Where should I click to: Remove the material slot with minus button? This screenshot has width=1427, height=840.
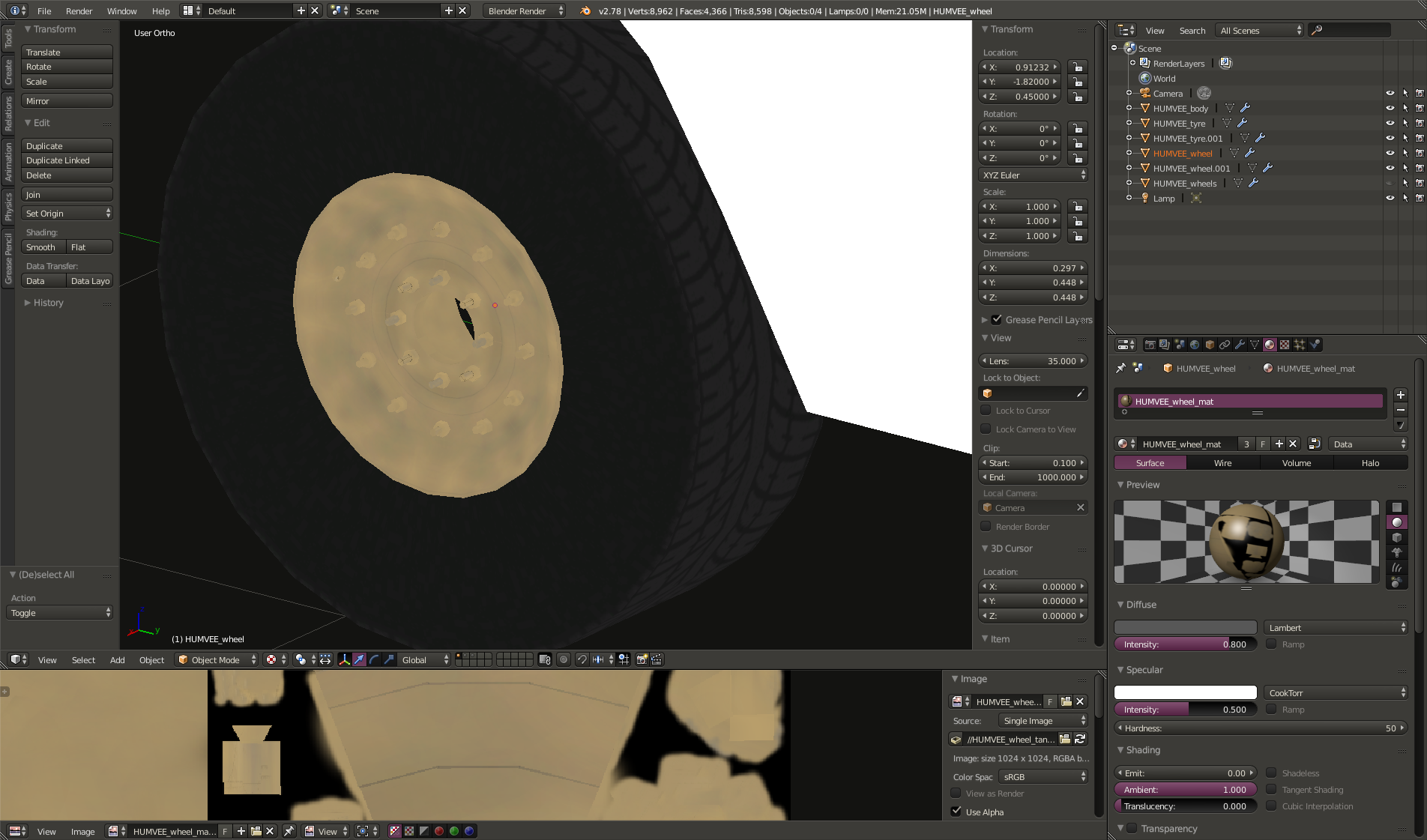coord(1400,410)
